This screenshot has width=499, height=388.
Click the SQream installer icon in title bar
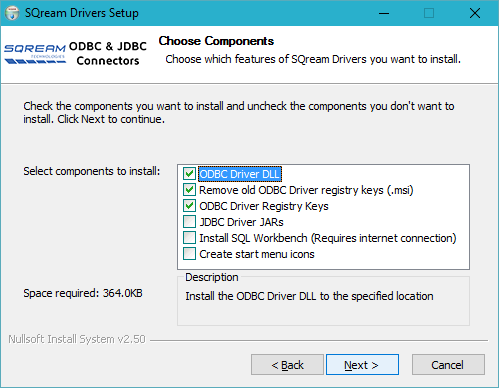[x=12, y=13]
